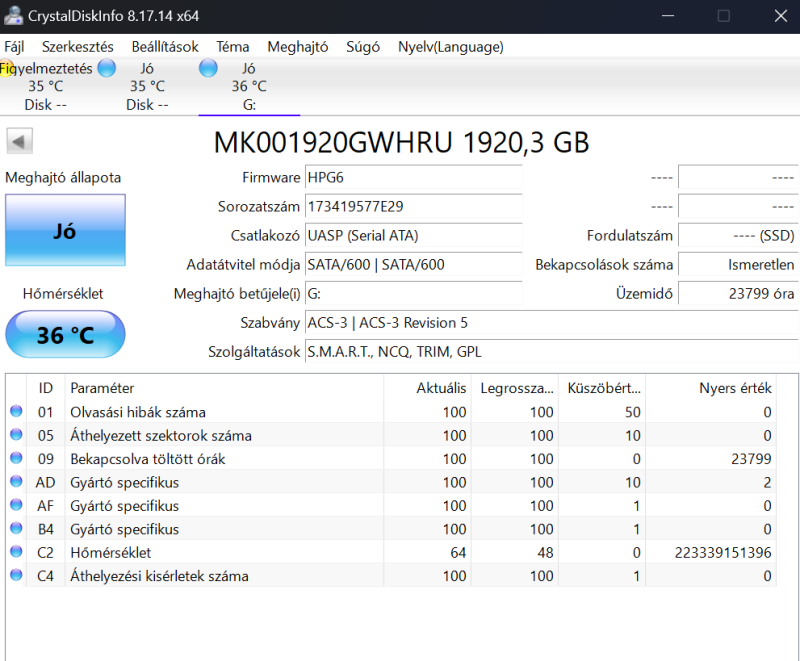The width and height of the screenshot is (800, 661).
Task: Click the Üzemidő field 23799 óra
Action: (x=738, y=294)
